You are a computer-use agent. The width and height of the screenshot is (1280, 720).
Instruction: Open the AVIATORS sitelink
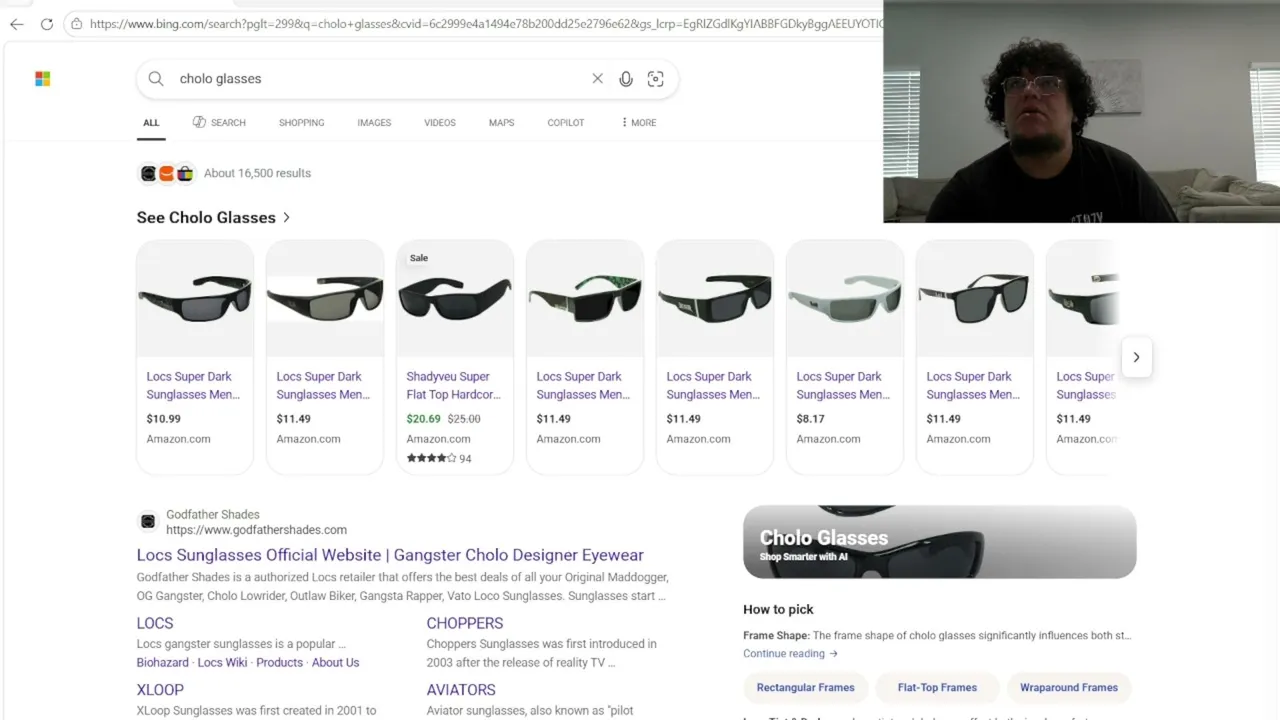click(461, 690)
